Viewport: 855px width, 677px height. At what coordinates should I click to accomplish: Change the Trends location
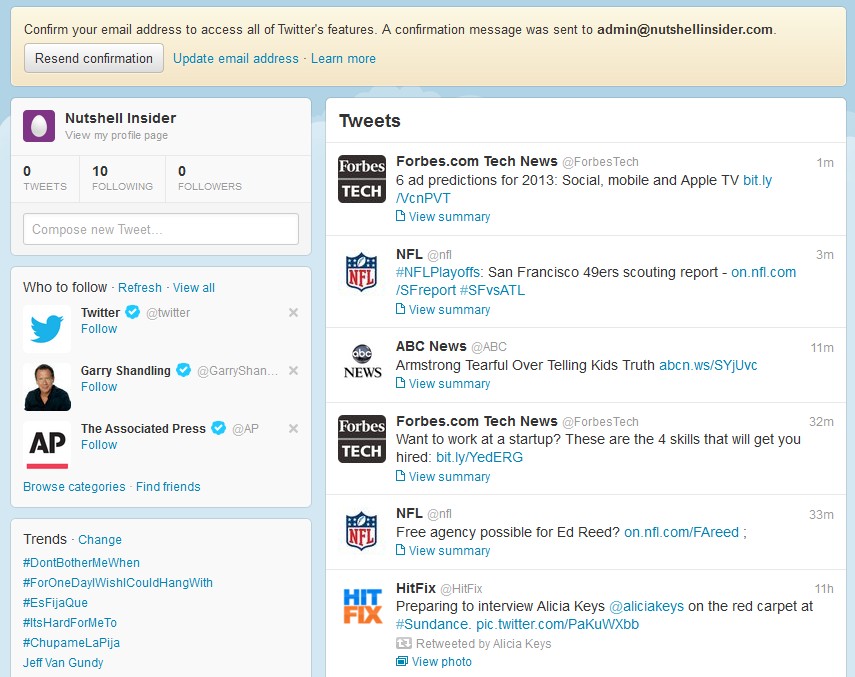click(100, 540)
